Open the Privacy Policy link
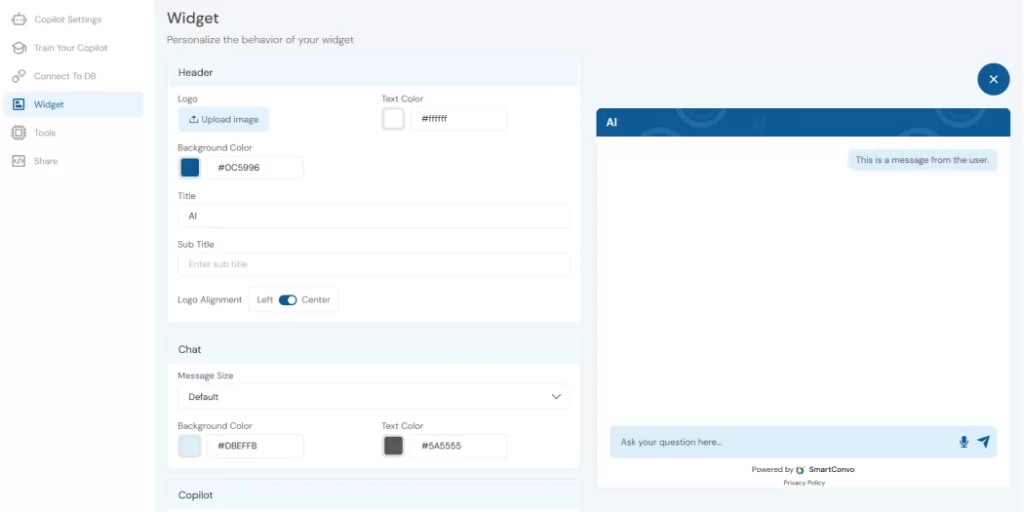 (804, 483)
